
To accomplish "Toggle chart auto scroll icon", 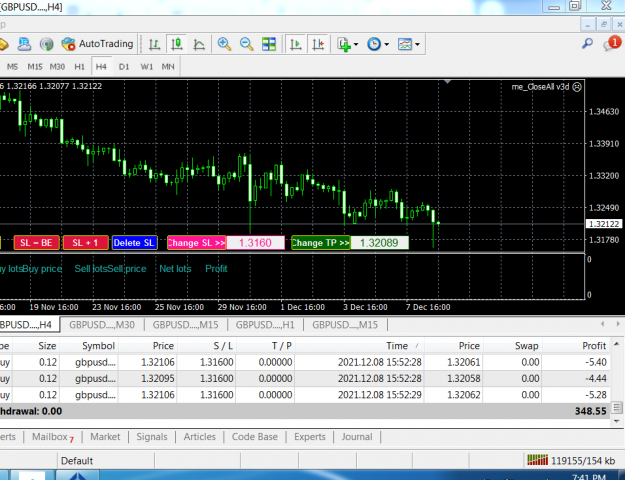I will pyautogui.click(x=295, y=44).
